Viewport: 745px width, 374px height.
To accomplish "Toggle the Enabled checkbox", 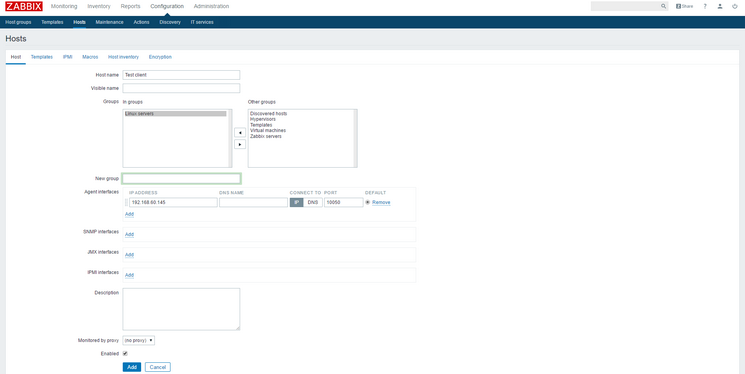I will [125, 354].
